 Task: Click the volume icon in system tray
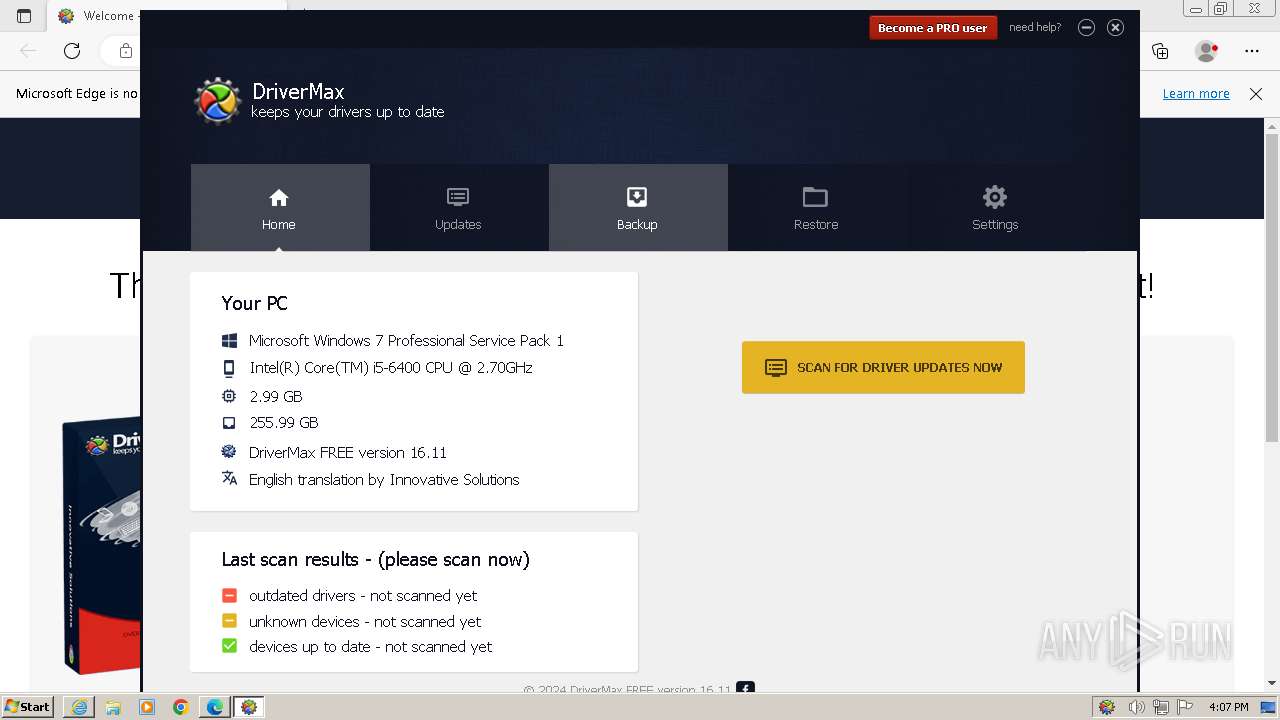pyautogui.click(x=1136, y=707)
